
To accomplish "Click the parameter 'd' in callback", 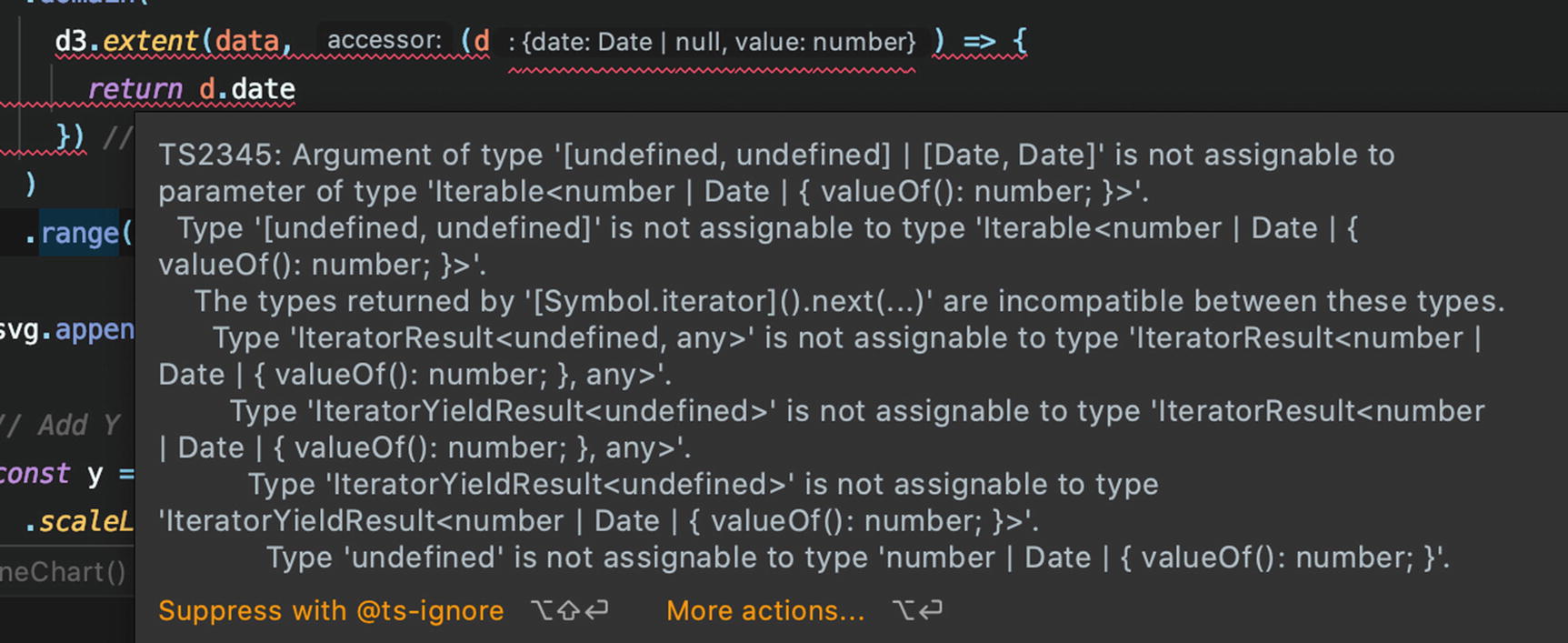I will (481, 41).
